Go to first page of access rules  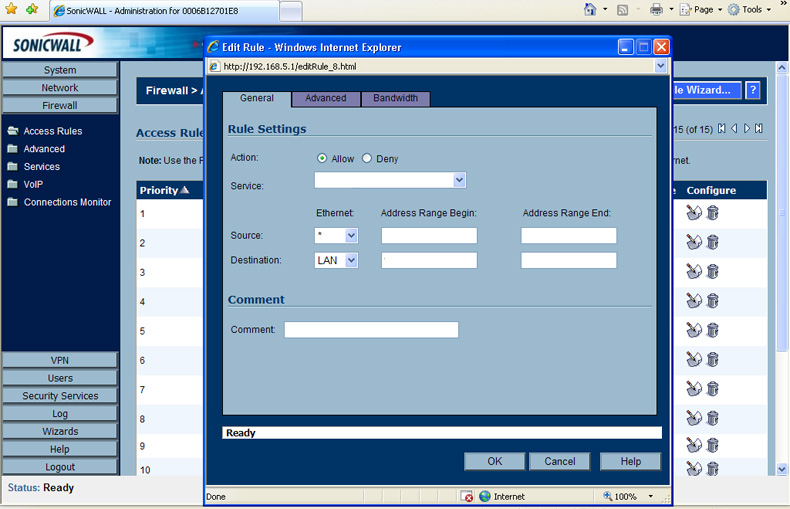pyautogui.click(x=721, y=129)
